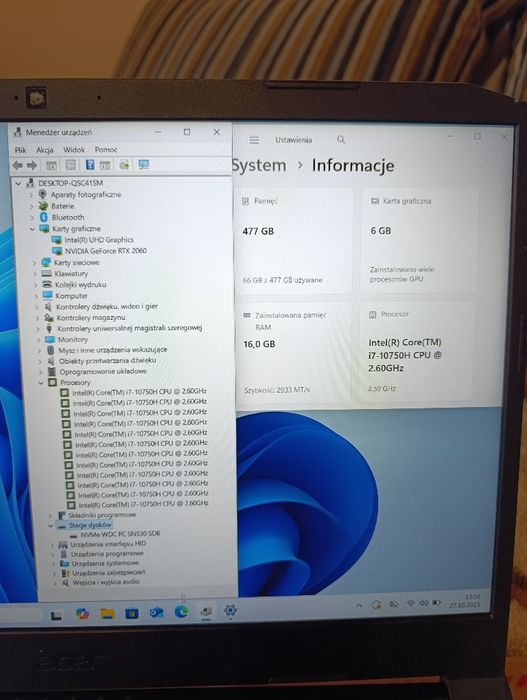Switch to Settings gear on the taskbar
Screen dimensions: 527x700
coord(230,610)
